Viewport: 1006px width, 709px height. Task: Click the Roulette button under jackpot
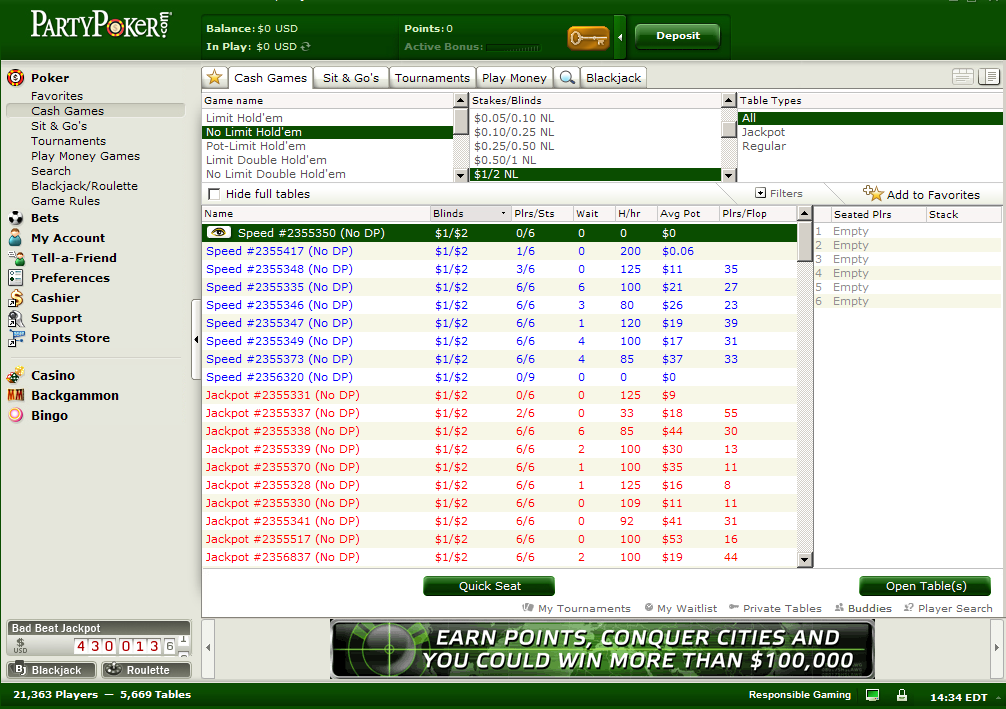point(146,670)
